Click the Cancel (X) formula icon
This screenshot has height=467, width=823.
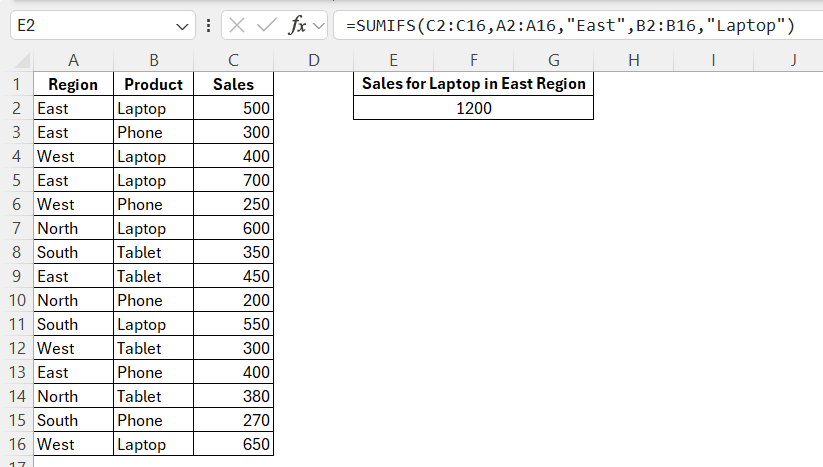click(237, 26)
